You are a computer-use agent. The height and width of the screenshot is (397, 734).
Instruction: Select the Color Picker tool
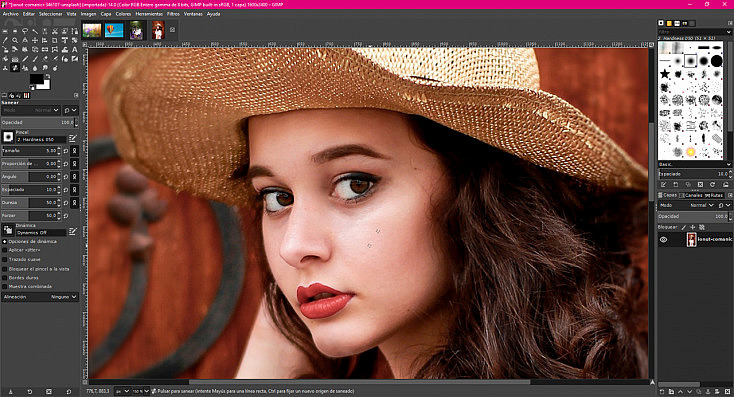[x=5, y=40]
